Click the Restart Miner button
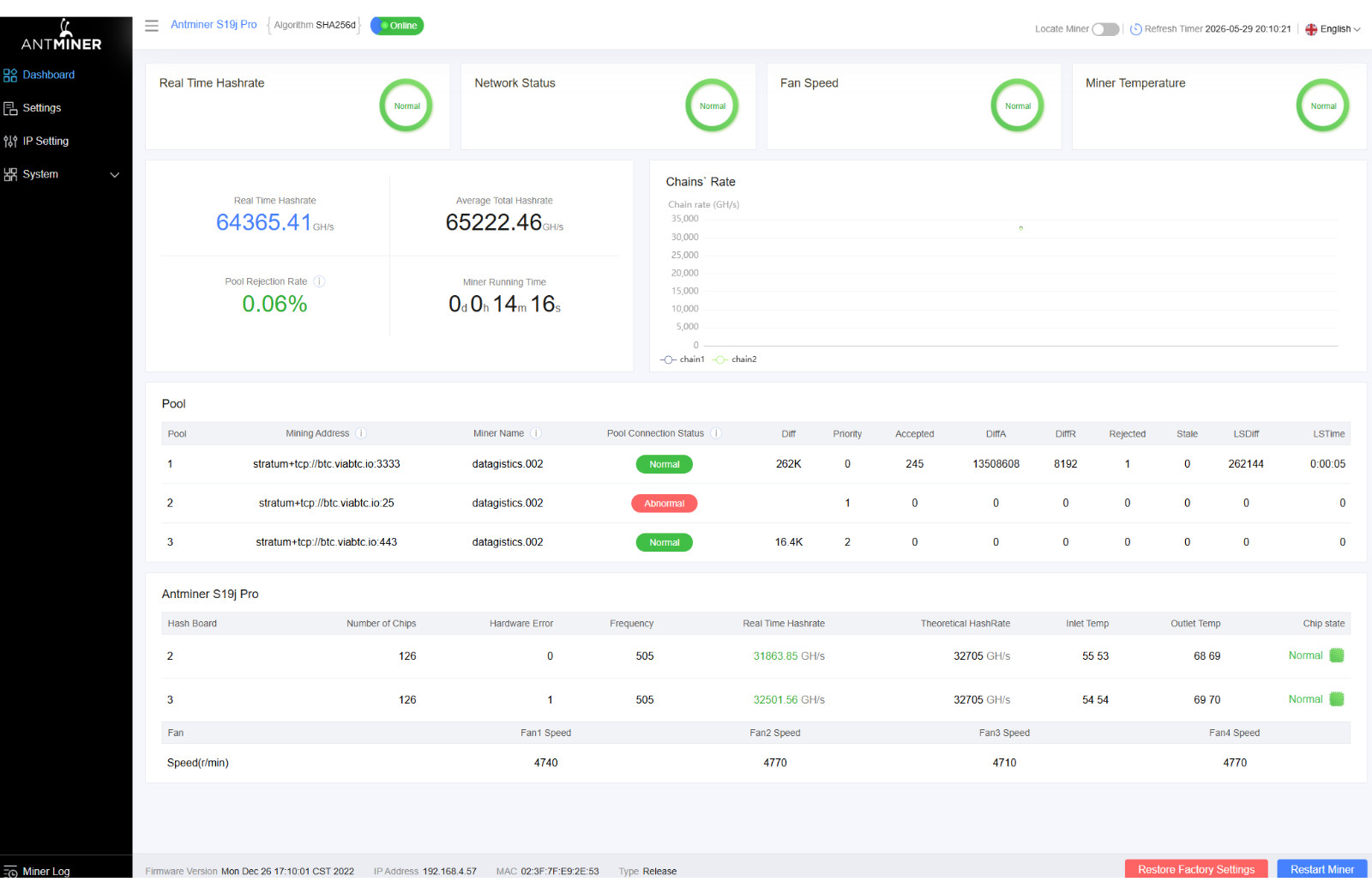 pyautogui.click(x=1322, y=869)
